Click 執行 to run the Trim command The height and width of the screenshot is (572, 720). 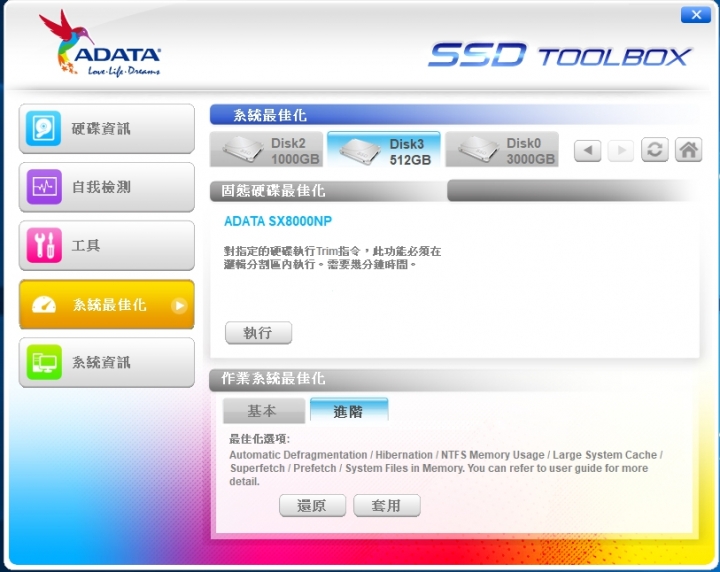258,333
